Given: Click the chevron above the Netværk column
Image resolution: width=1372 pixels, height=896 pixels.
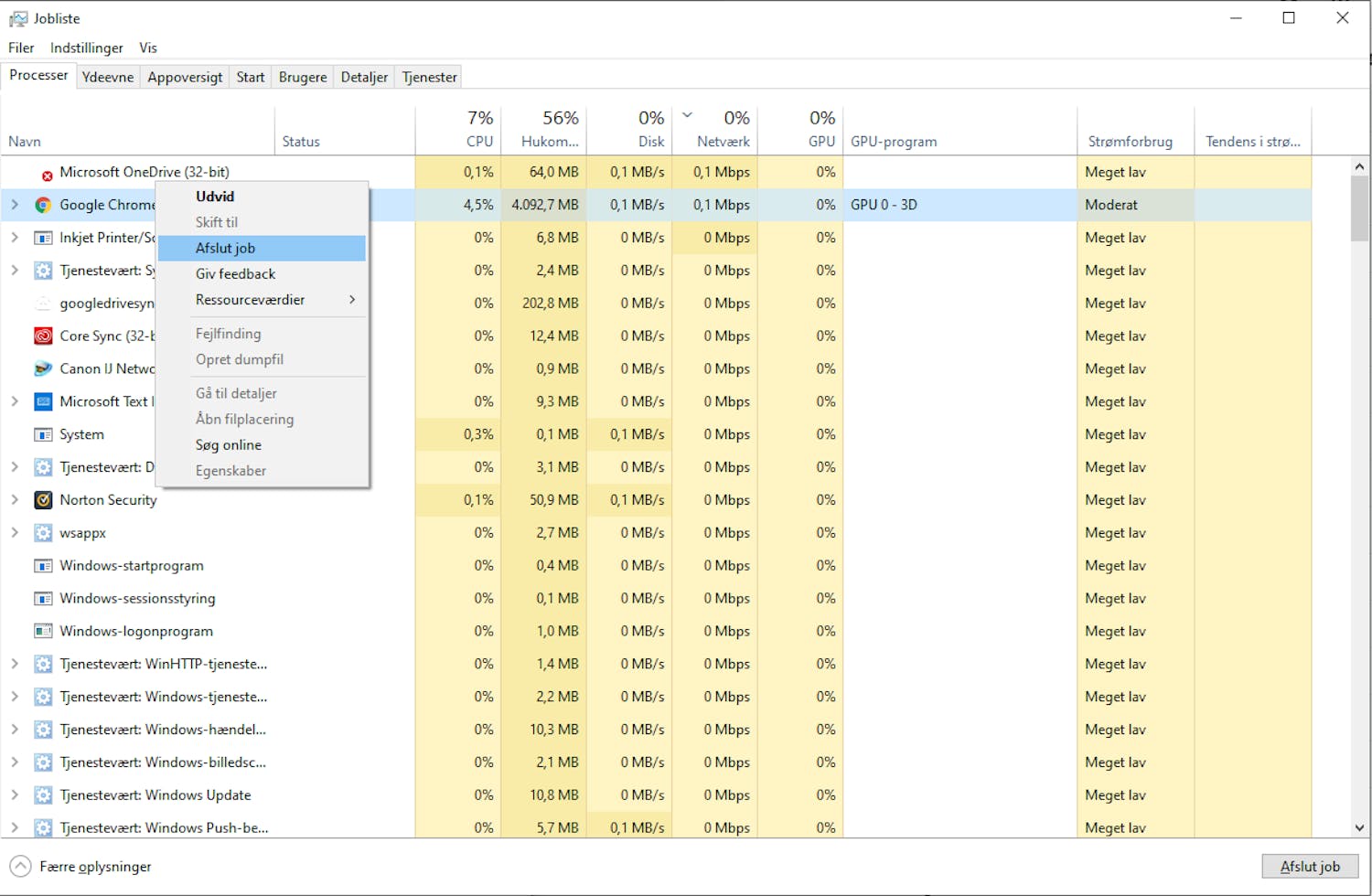Looking at the screenshot, I should point(688,116).
